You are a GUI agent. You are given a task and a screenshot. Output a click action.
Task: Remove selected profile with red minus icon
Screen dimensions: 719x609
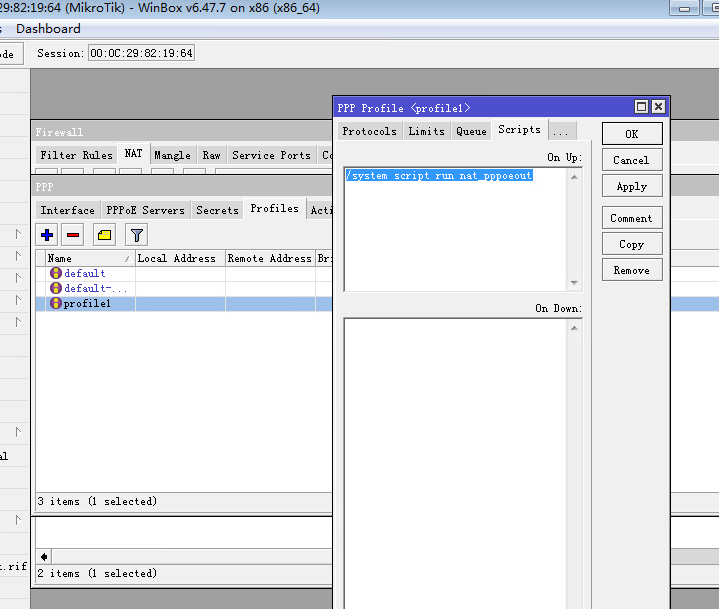click(73, 235)
